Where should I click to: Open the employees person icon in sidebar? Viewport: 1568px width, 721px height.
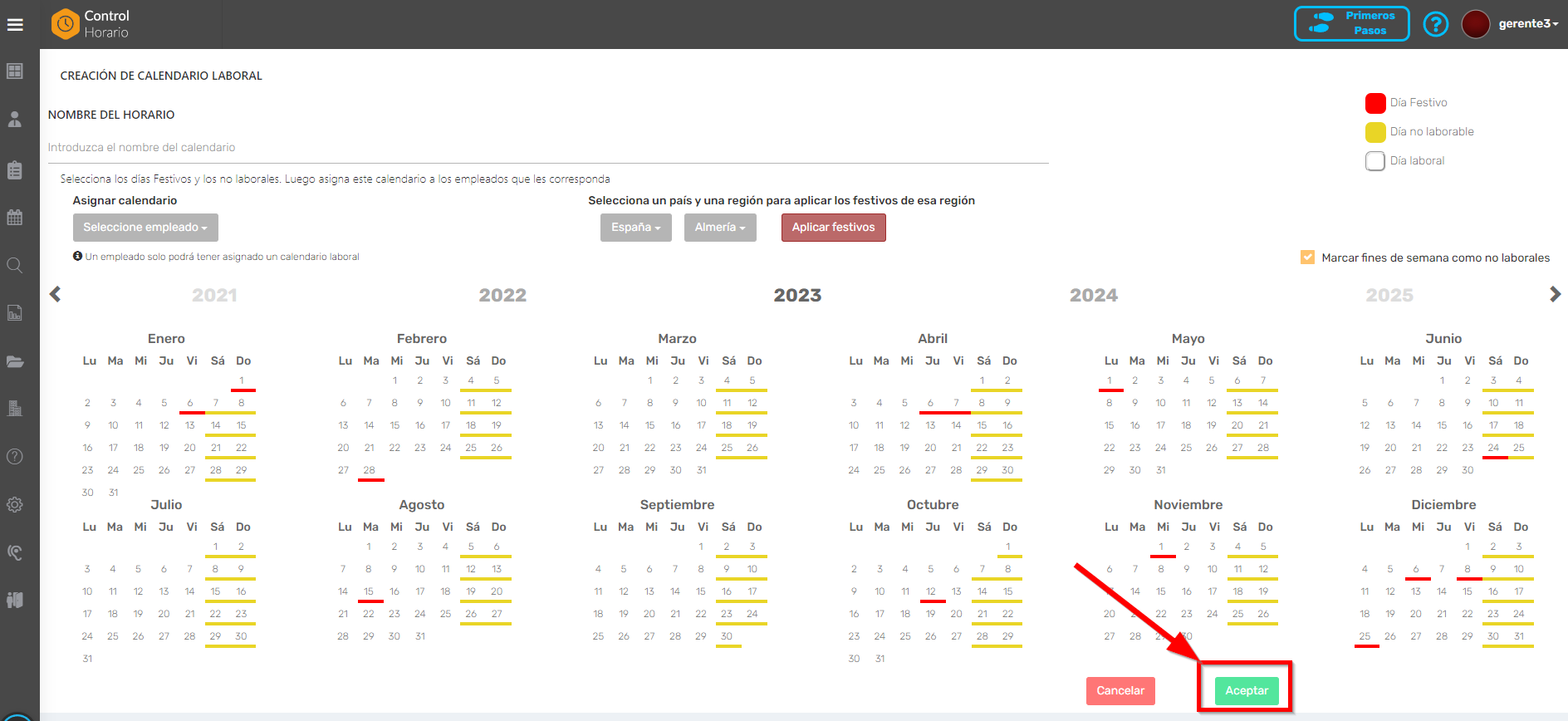click(x=15, y=120)
